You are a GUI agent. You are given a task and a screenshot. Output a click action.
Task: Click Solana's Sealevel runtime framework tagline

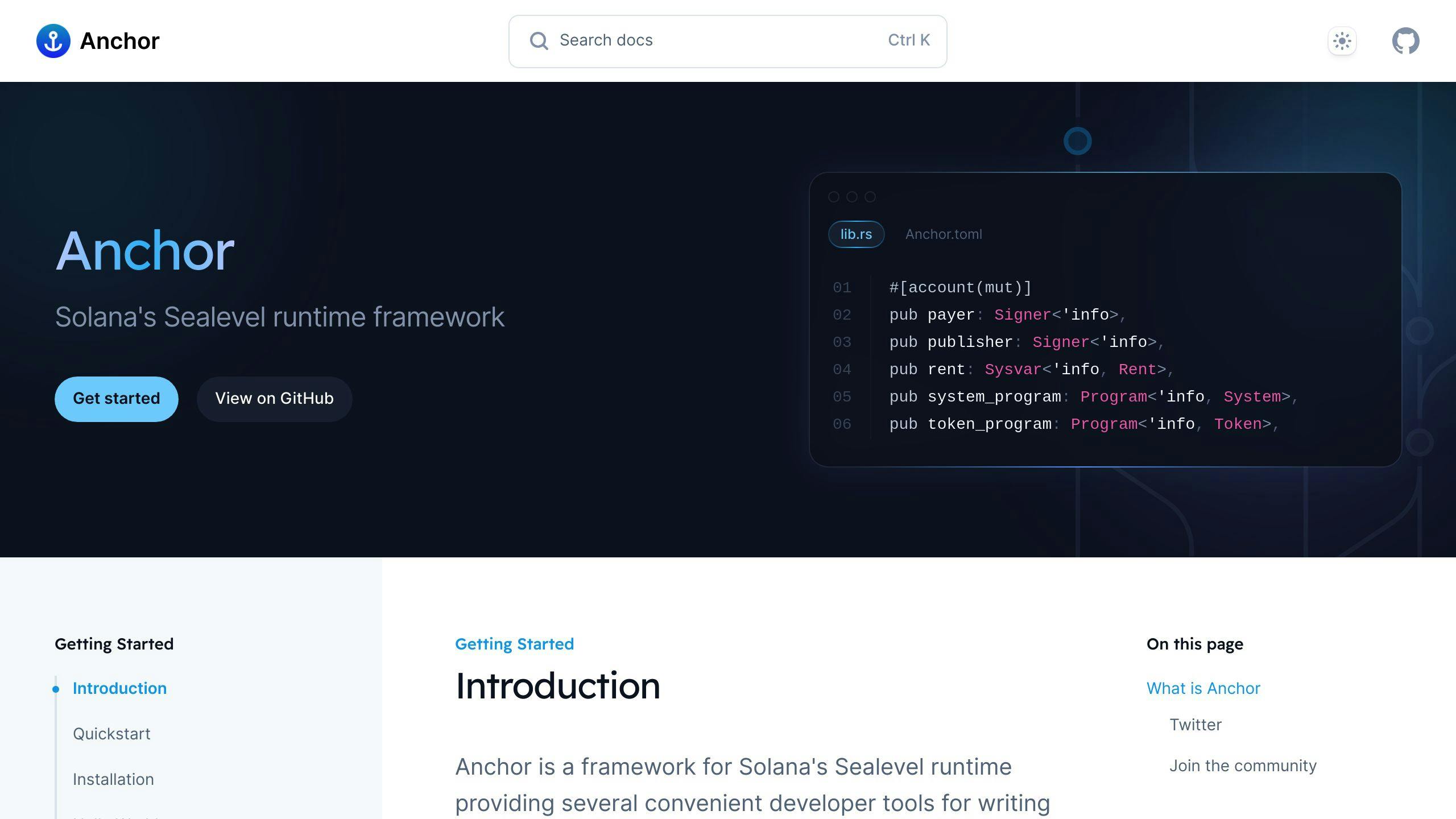[280, 317]
